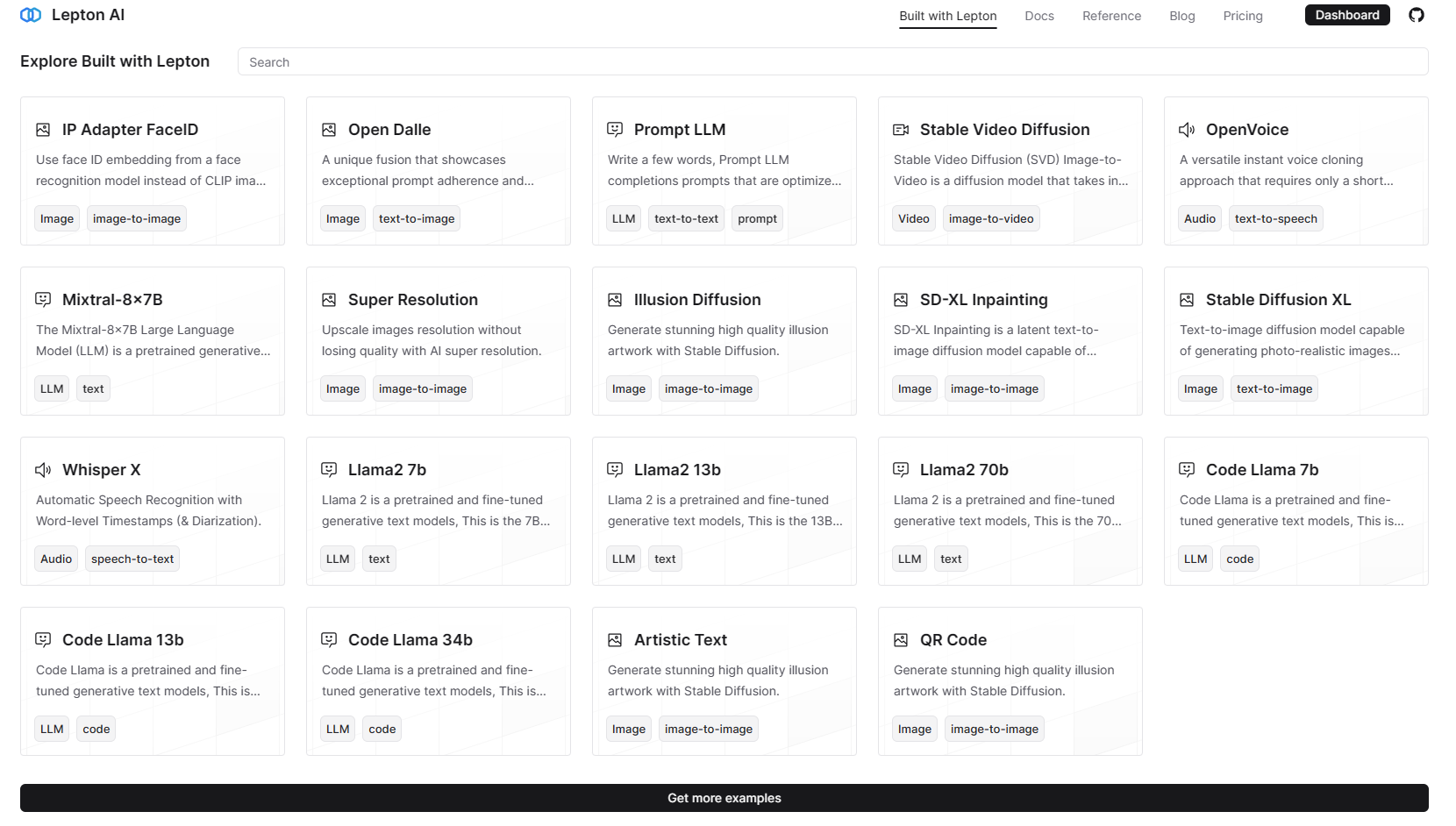
Task: Open the Illusion Diffusion card title
Action: [697, 300]
